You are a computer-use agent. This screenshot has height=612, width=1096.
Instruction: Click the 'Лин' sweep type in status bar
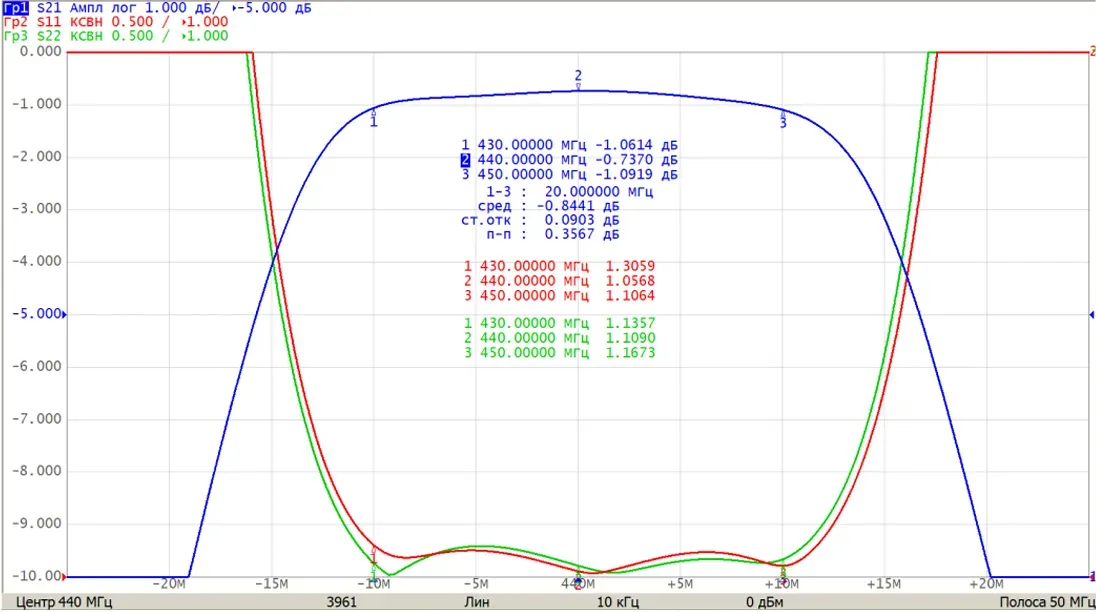pyautogui.click(x=477, y=602)
